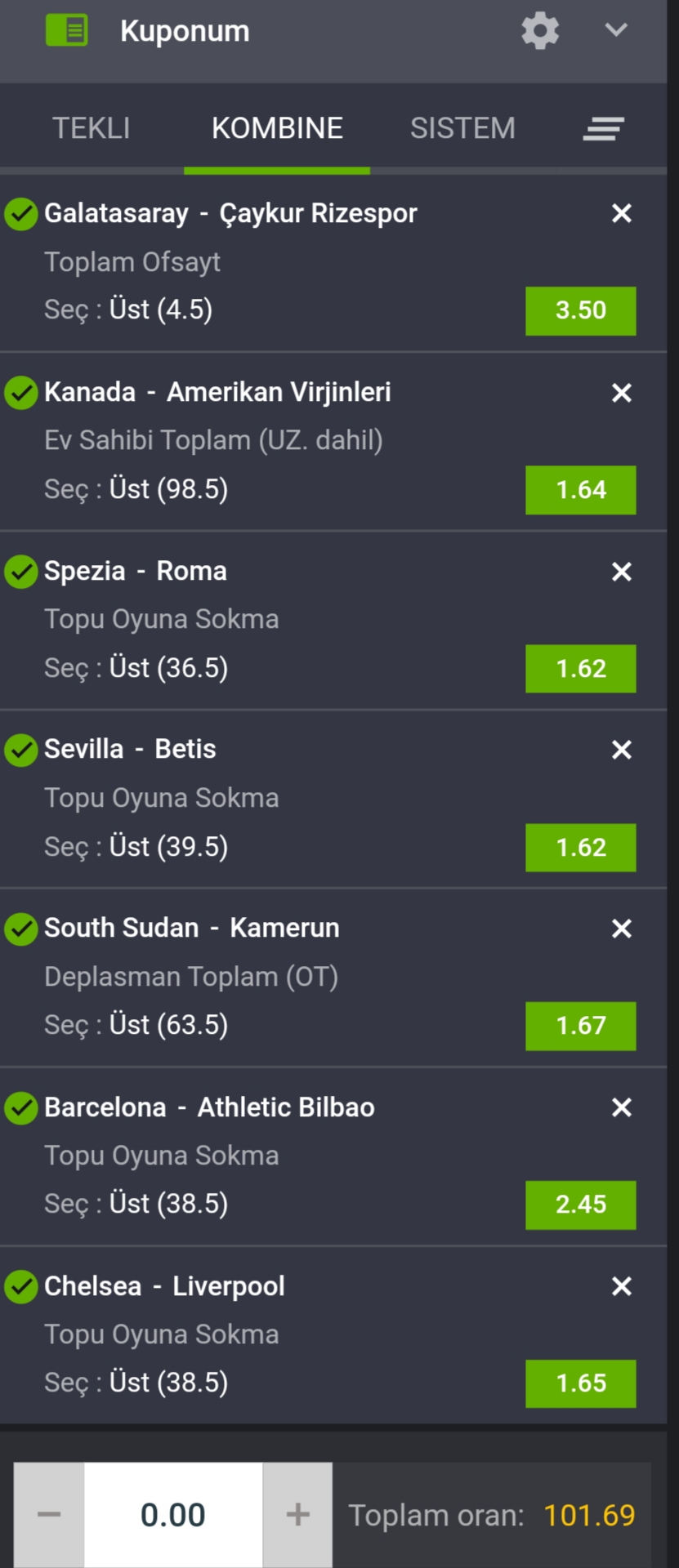Switch to the SISTEM tab
Viewport: 679px width, 1568px height.
coord(462,128)
